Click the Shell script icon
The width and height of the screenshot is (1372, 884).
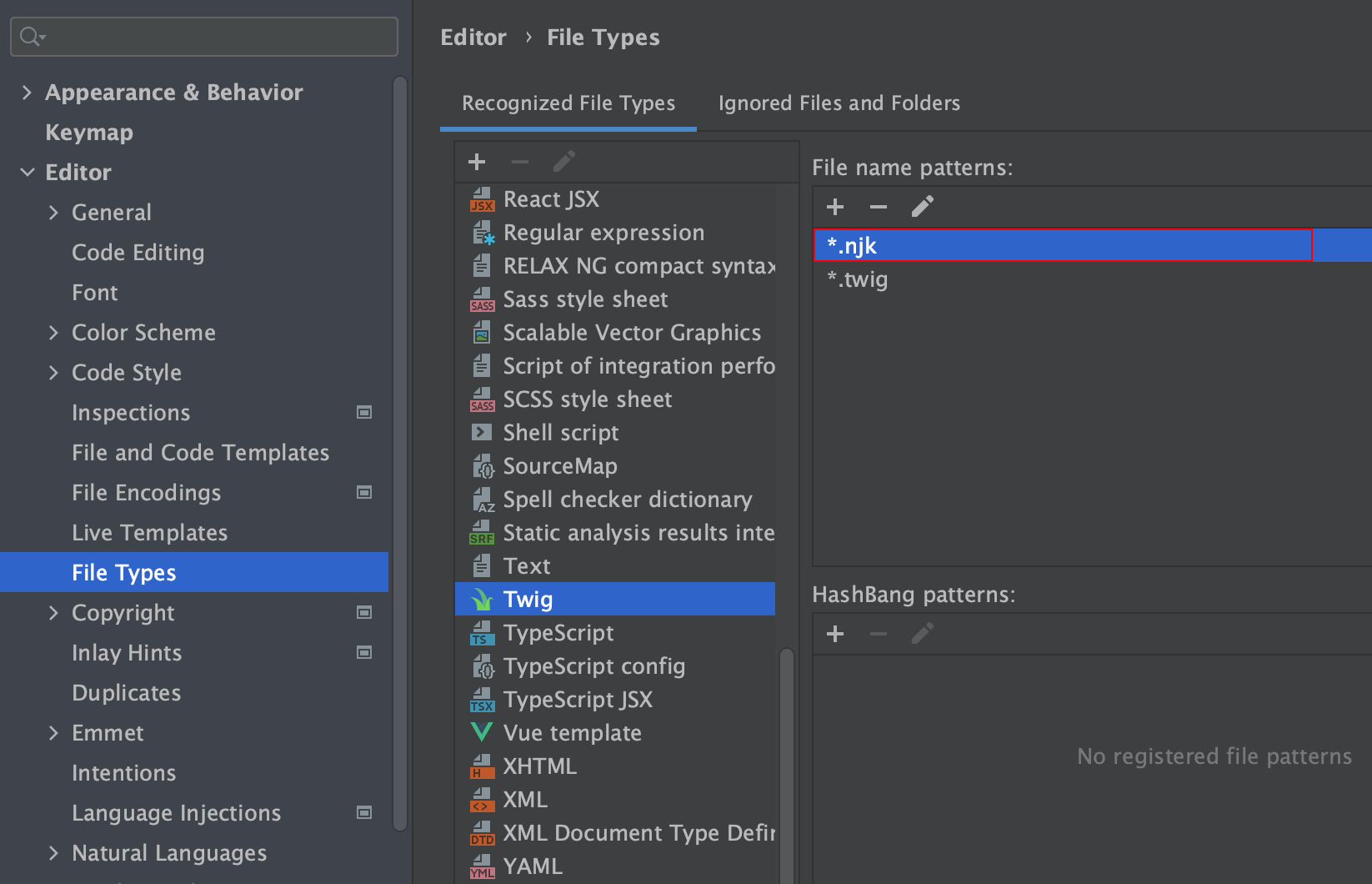[482, 432]
